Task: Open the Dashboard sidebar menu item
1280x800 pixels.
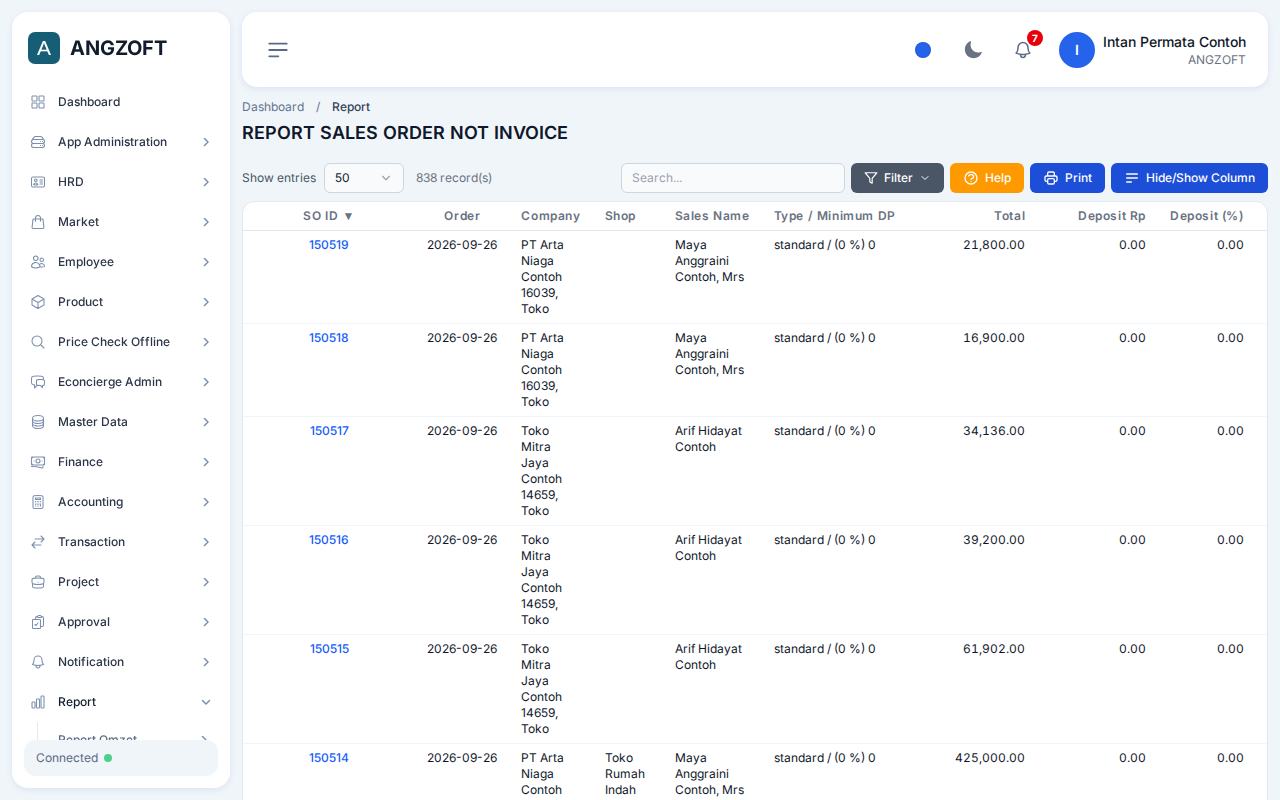Action: click(x=121, y=102)
